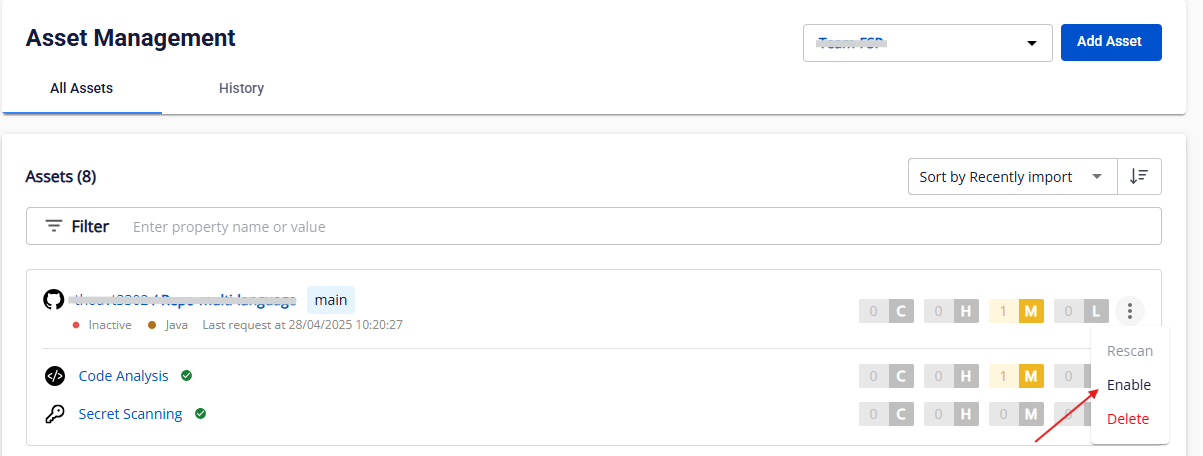
Task: Click the Filter funnel icon
Action: [x=54, y=226]
